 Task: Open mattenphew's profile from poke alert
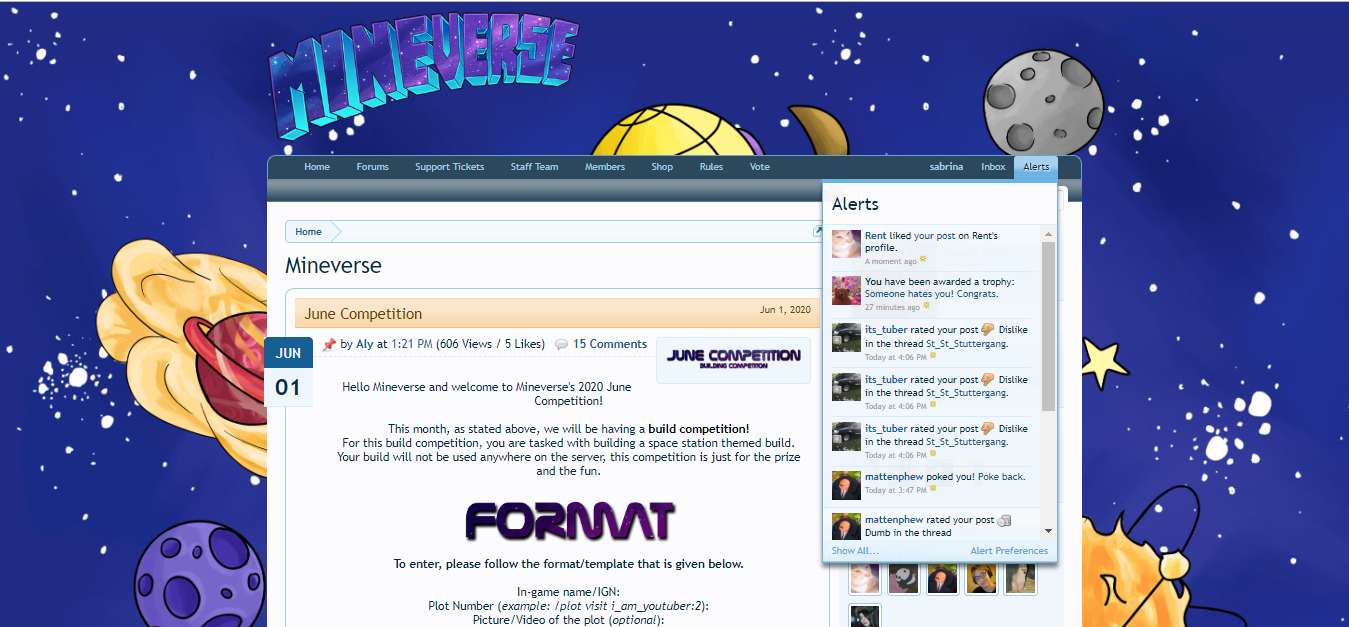tap(894, 477)
